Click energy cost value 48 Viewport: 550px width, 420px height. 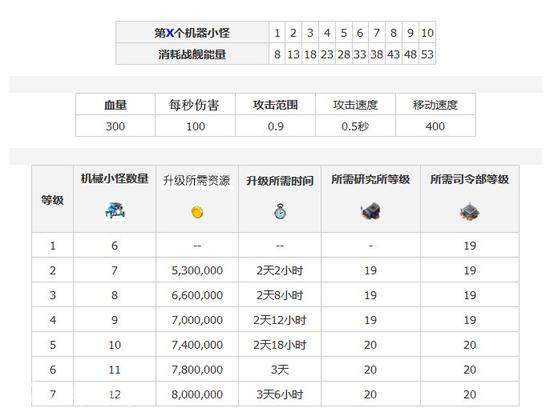click(x=410, y=54)
